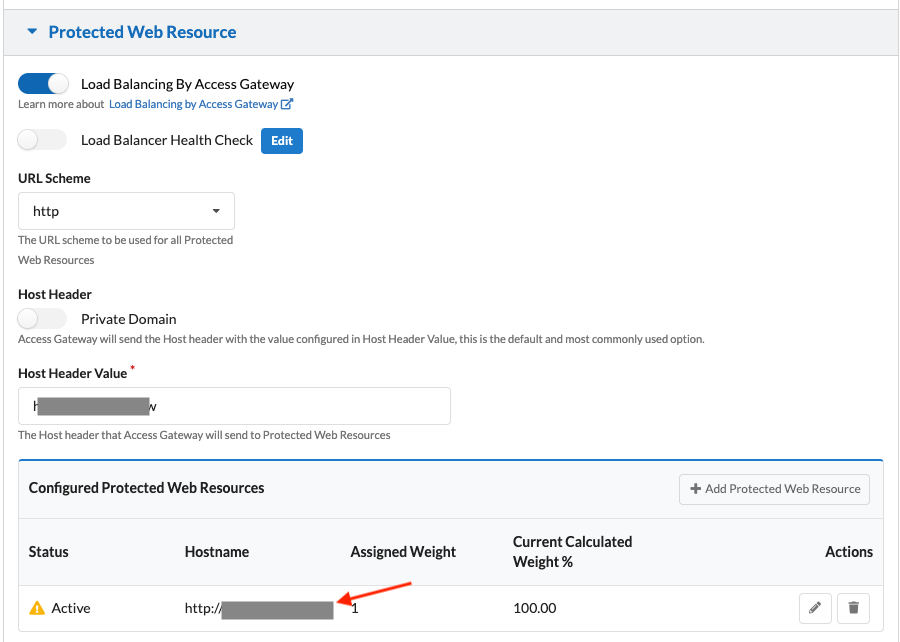
Task: Edit the resource with the pencil icon
Action: click(815, 608)
